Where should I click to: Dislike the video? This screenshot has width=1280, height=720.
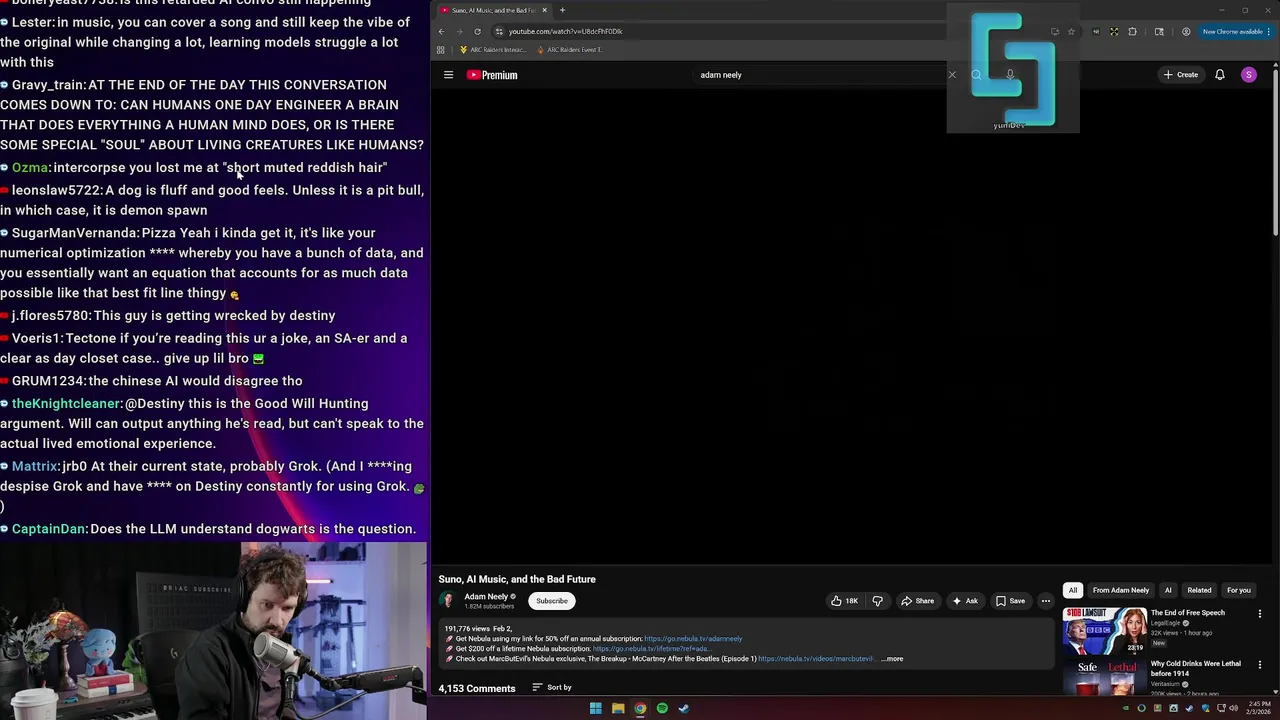point(877,601)
